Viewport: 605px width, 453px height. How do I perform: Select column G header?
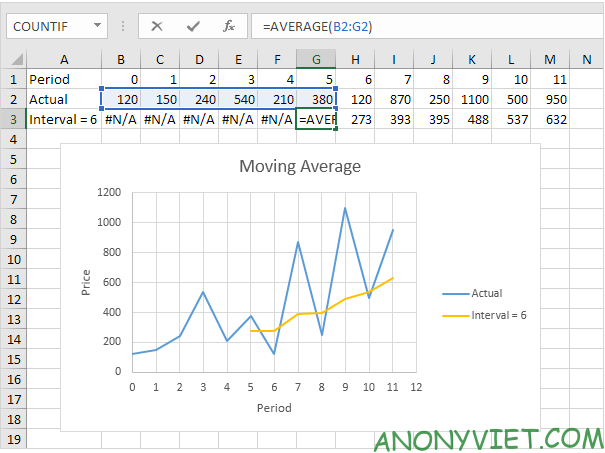tap(316, 59)
